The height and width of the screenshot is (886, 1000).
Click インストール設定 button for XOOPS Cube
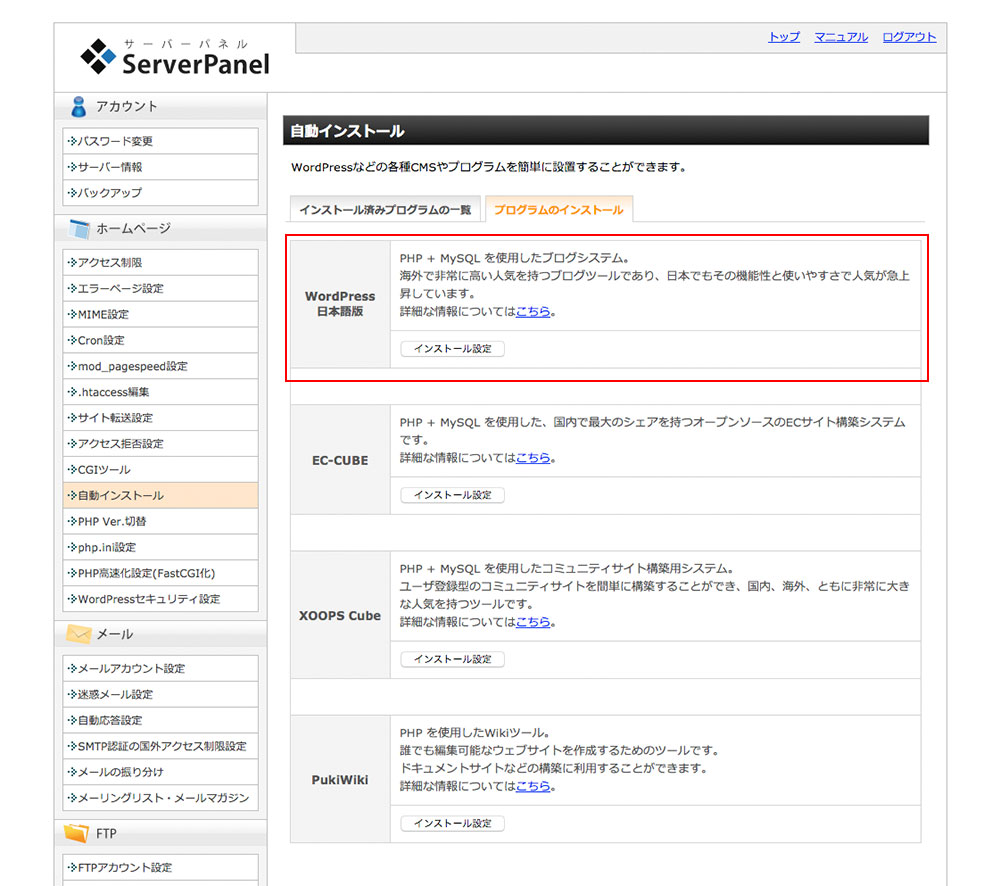coord(452,659)
